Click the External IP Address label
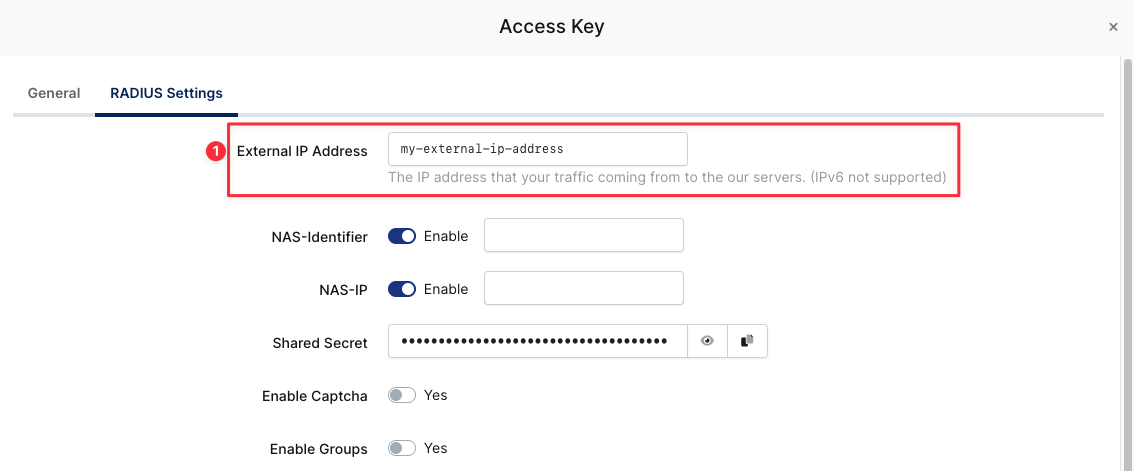1134x471 pixels. click(x=302, y=151)
